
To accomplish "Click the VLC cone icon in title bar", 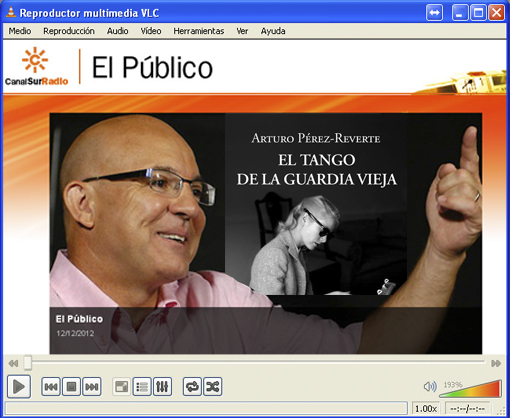I will click(x=11, y=12).
